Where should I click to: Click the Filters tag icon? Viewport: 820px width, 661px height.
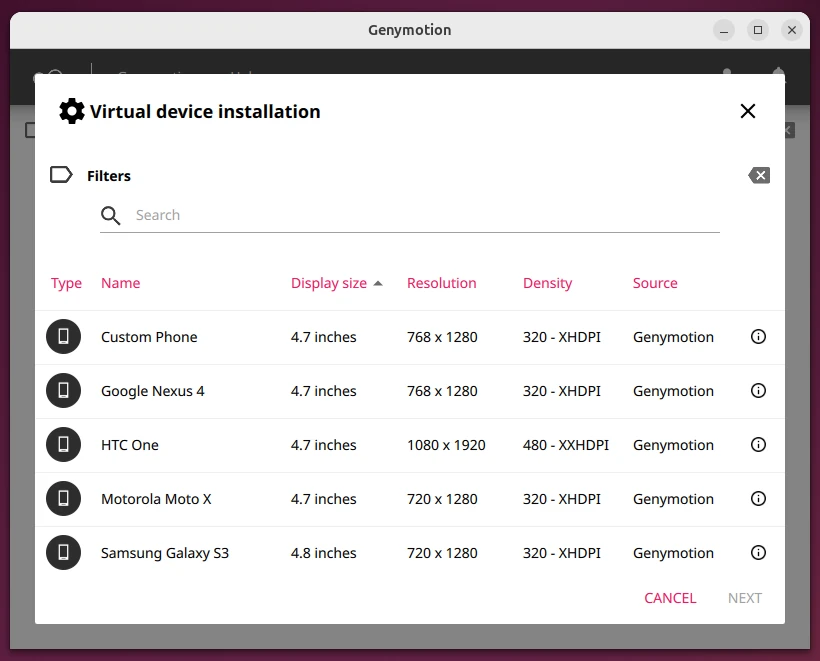pos(61,175)
